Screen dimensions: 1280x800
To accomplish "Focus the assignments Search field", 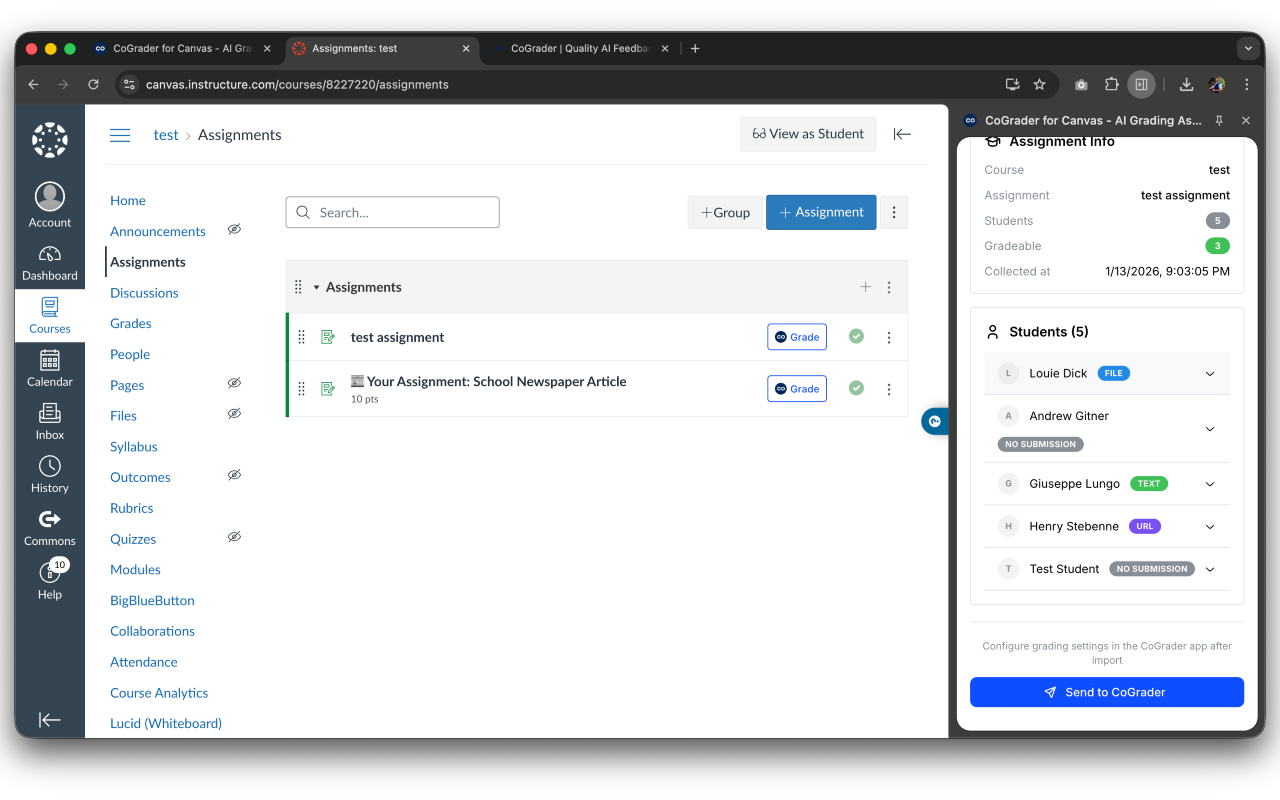I will [x=392, y=212].
